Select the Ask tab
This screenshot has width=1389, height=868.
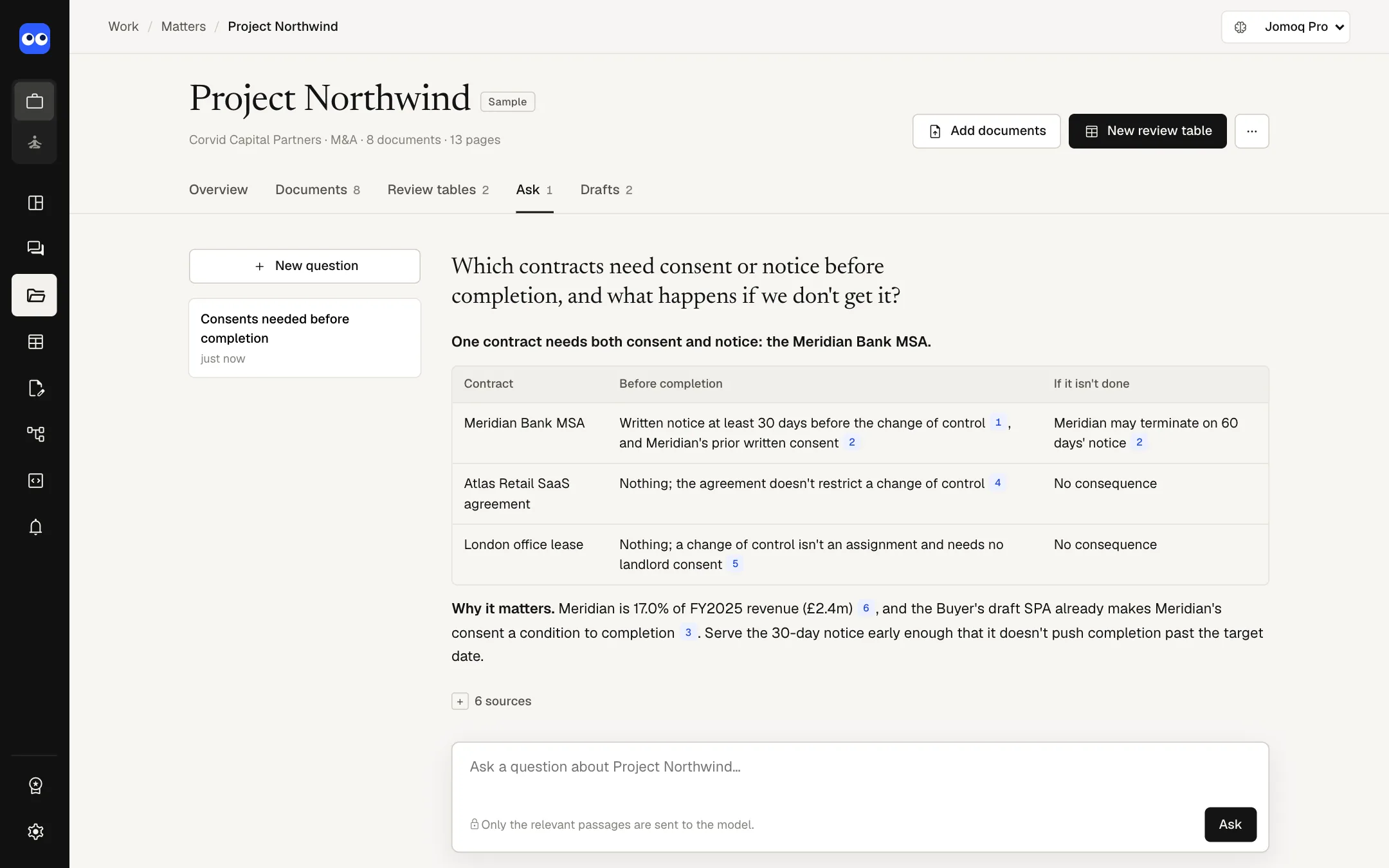(x=534, y=190)
